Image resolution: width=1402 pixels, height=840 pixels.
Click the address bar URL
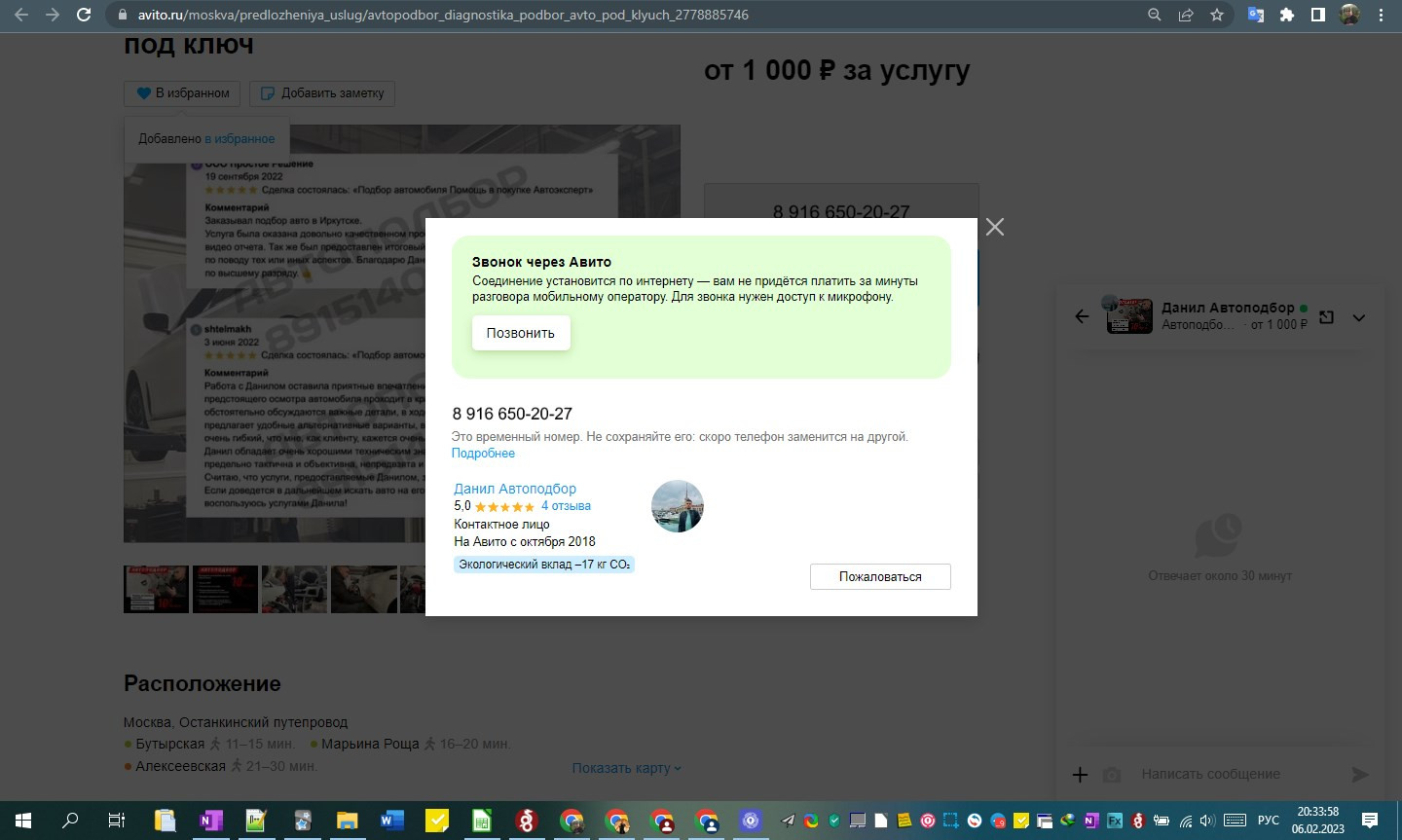(x=443, y=15)
